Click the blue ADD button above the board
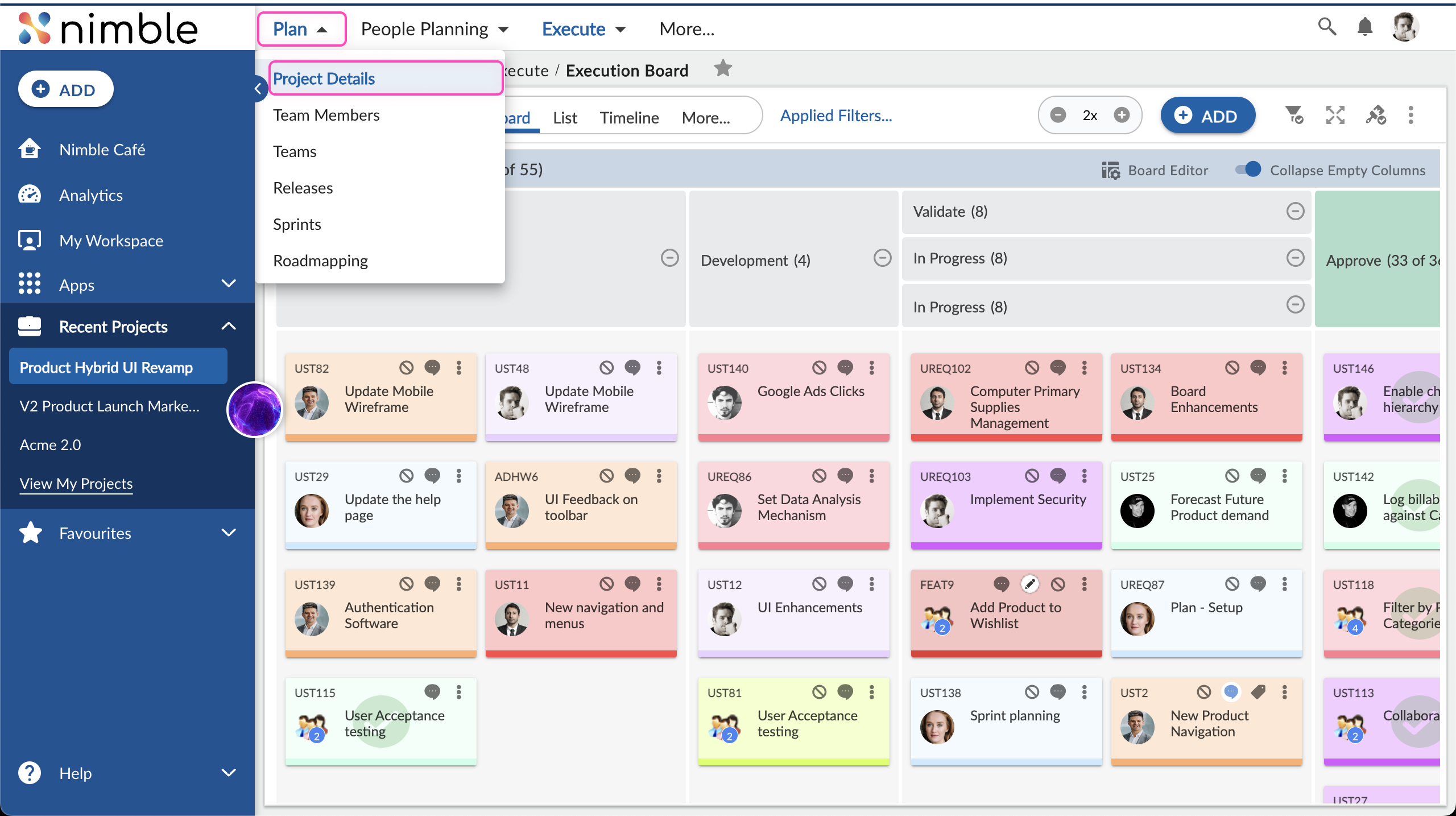Screen dimensions: 1456x816 (x=1207, y=116)
